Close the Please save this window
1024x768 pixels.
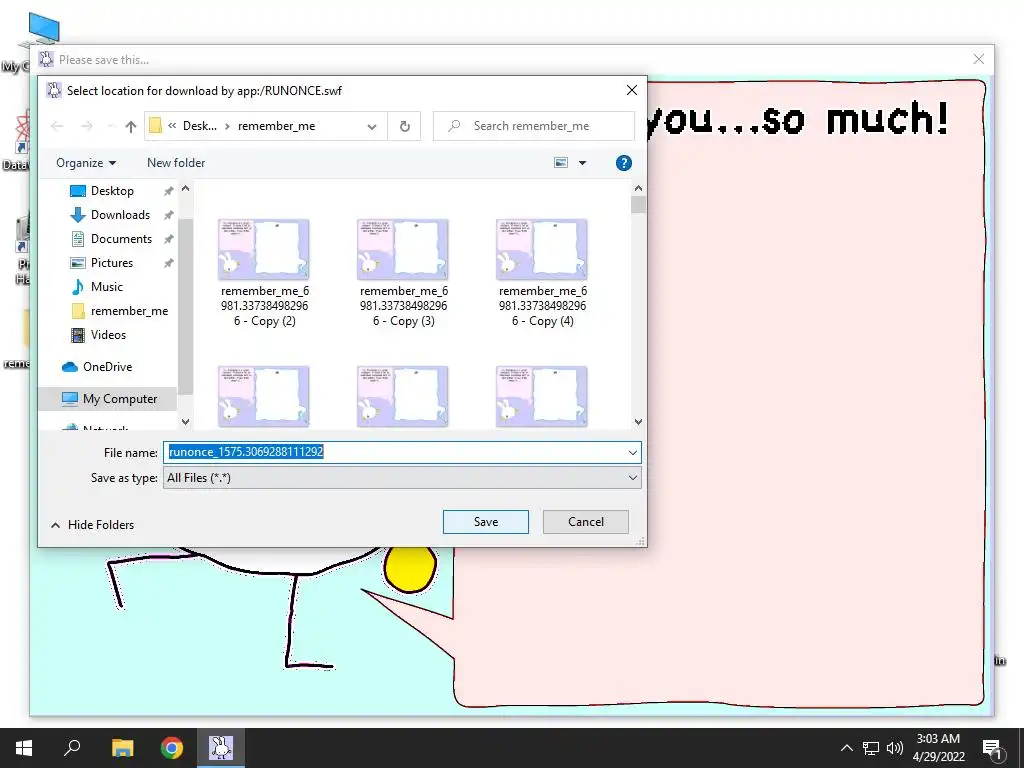pyautogui.click(x=978, y=59)
